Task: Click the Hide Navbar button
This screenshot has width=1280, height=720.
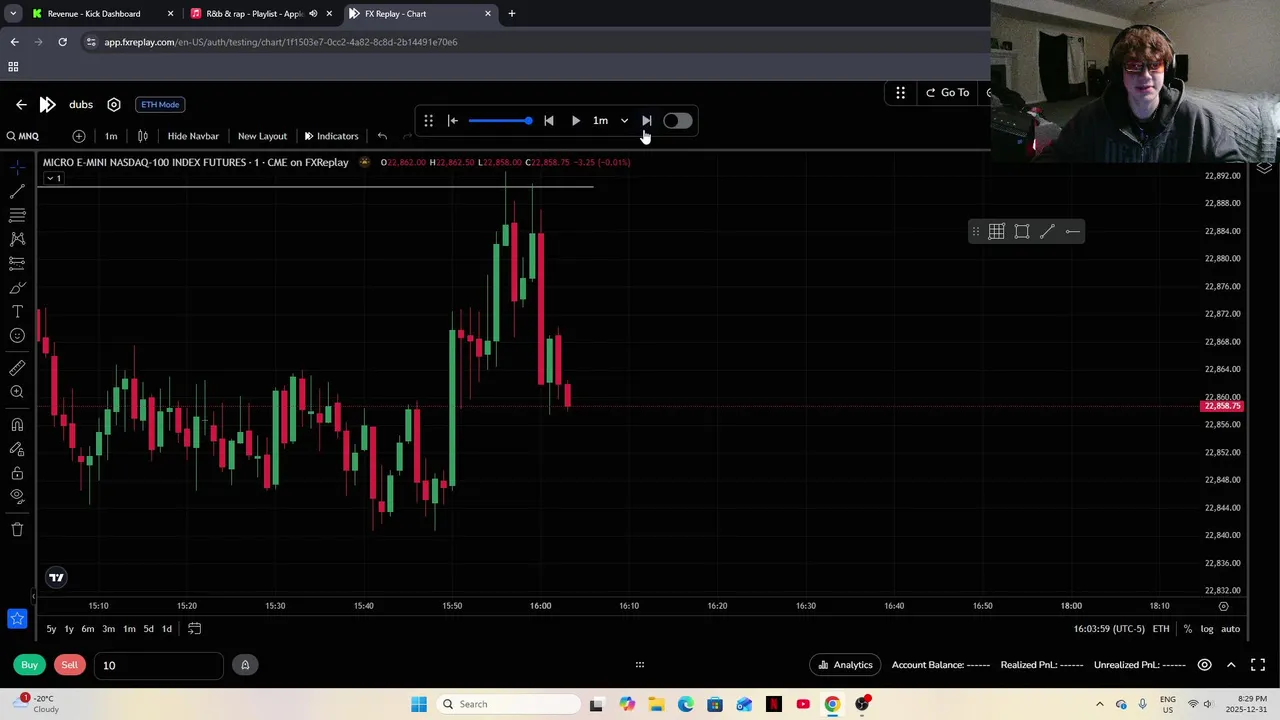Action: click(193, 136)
